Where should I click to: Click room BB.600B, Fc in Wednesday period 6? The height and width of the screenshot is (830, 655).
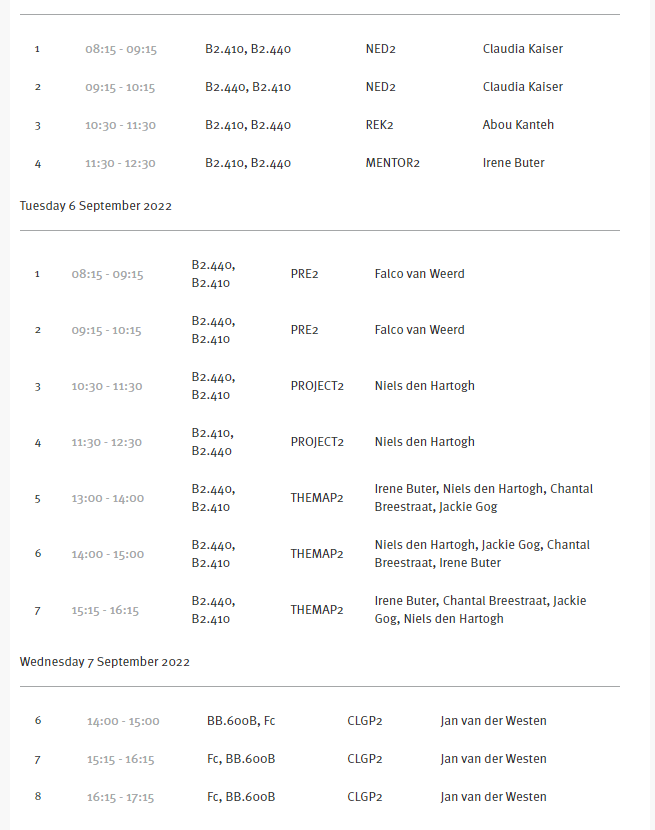click(x=241, y=721)
